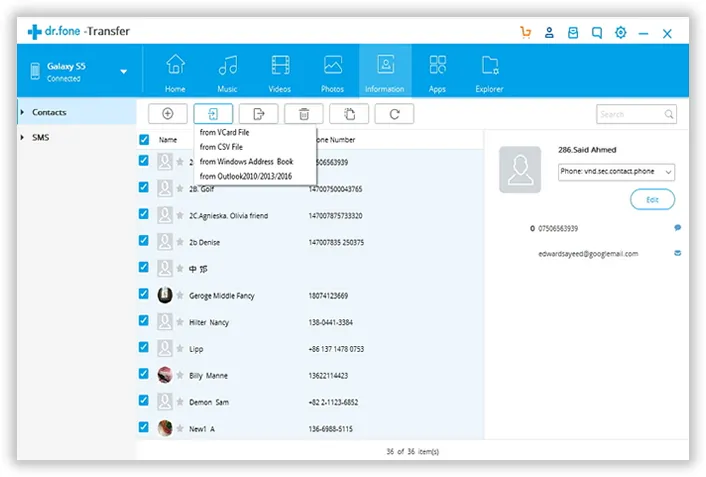Click the dr.fone logo icon

pos(35,32)
